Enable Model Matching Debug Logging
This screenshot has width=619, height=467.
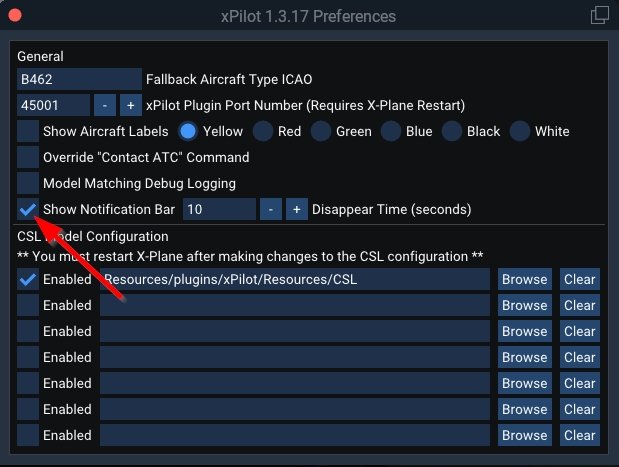coord(28,183)
